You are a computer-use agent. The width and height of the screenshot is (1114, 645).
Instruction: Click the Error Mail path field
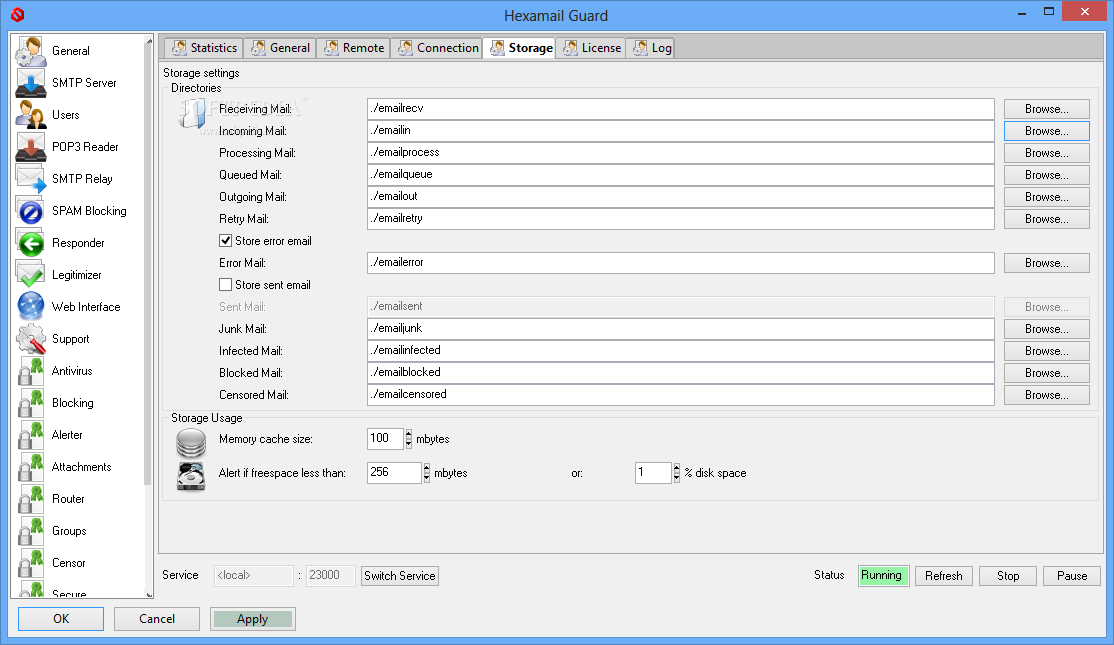(x=681, y=263)
